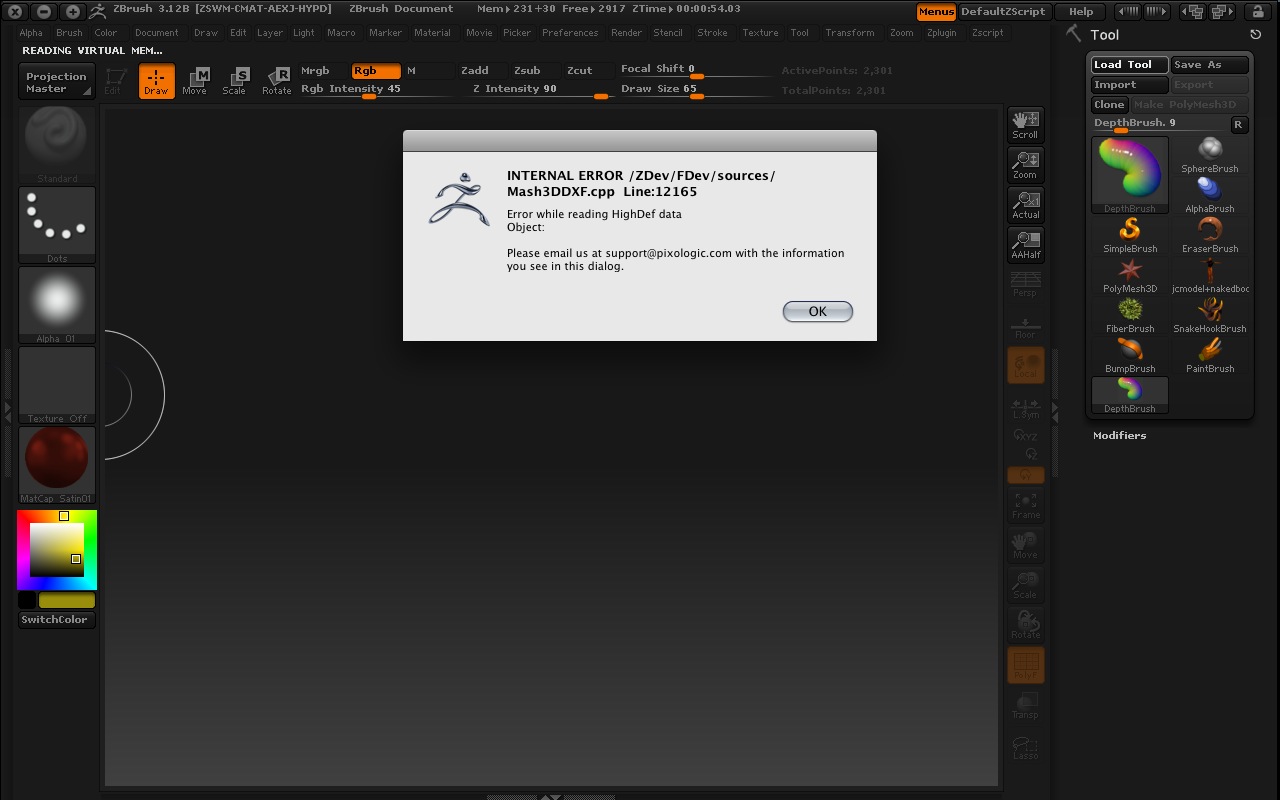
Task: Select the BumpBrush tool
Action: 1130,355
